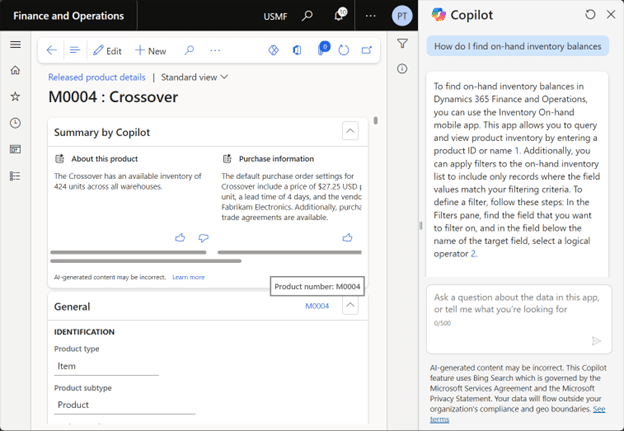624x431 pixels.
Task: Click the Product subtype field
Action: (125, 405)
